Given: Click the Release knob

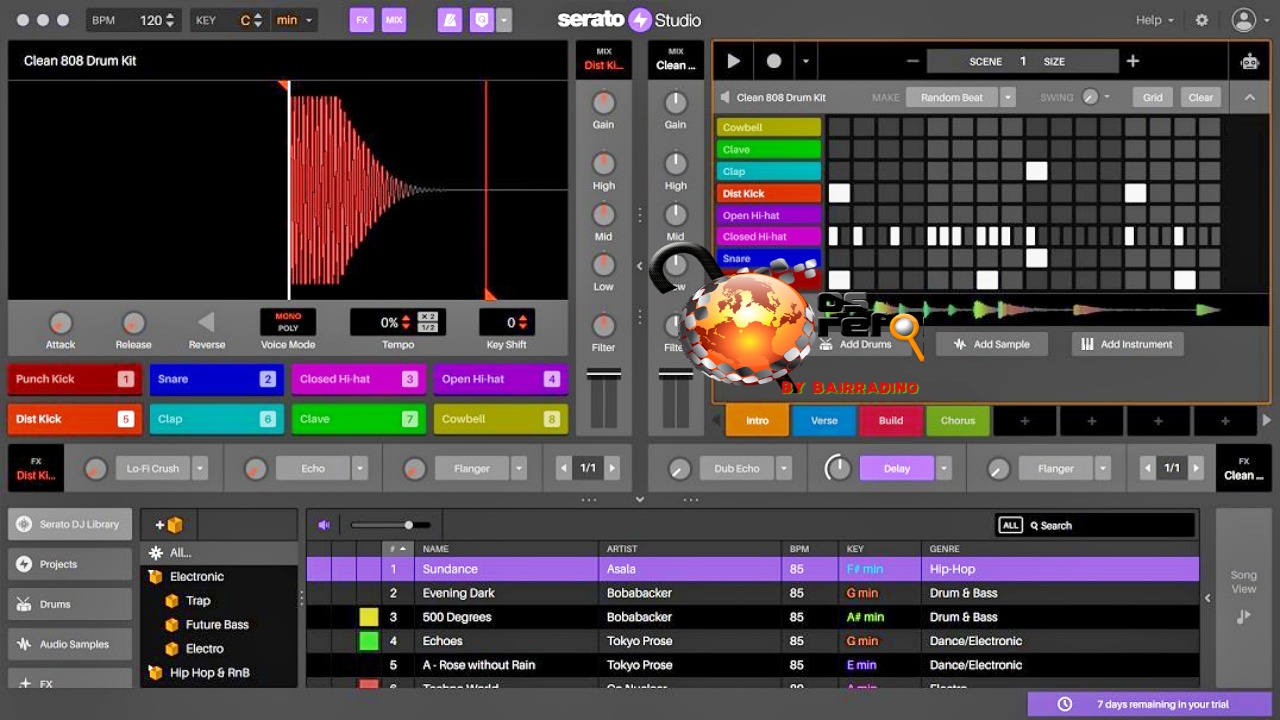Looking at the screenshot, I should tap(133, 323).
